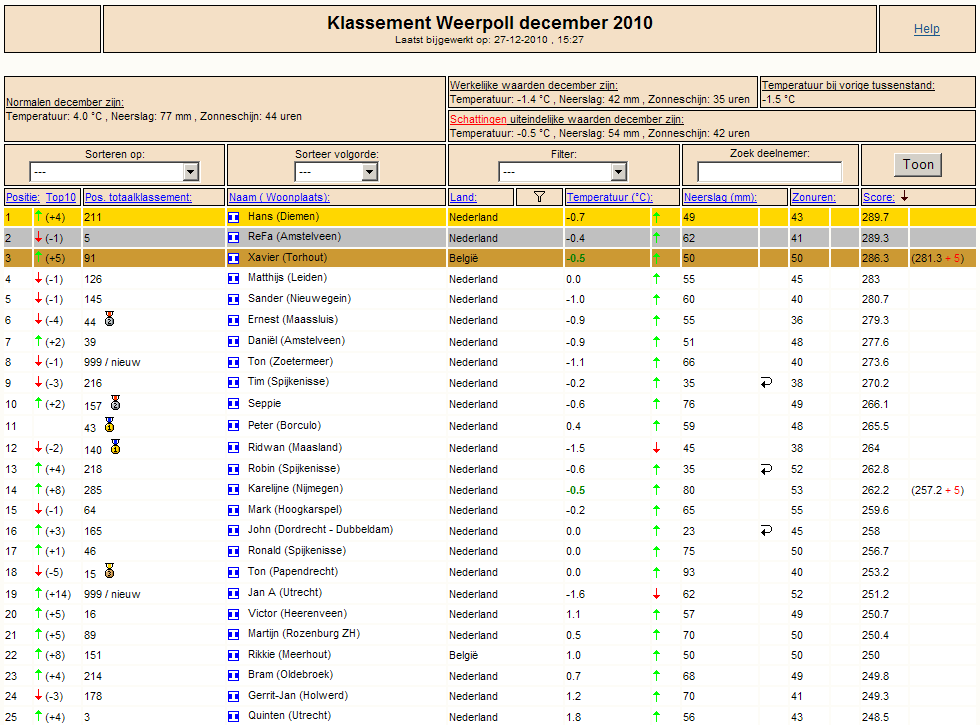
Task: Sort by the Temperatuur (°C) column header
Action: click(609, 198)
